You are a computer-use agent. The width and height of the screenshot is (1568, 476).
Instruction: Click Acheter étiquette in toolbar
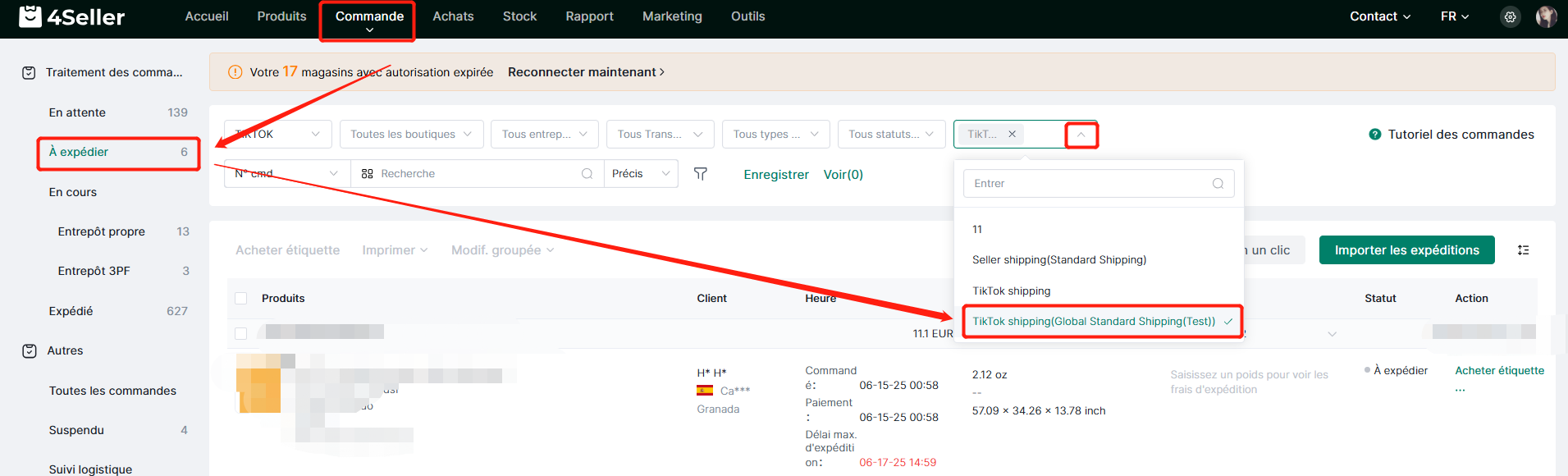pyautogui.click(x=287, y=250)
